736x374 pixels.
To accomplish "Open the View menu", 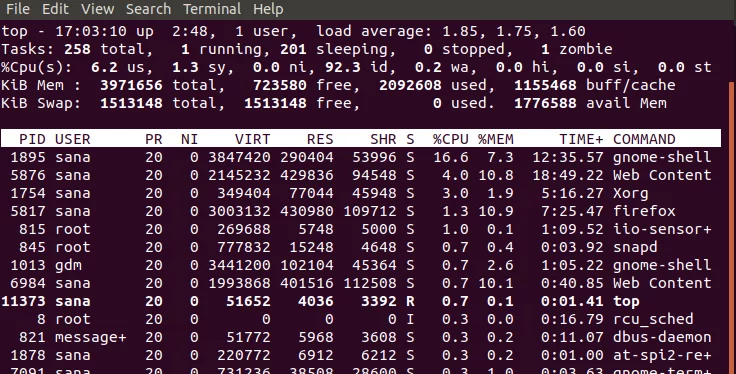I will (x=97, y=9).
